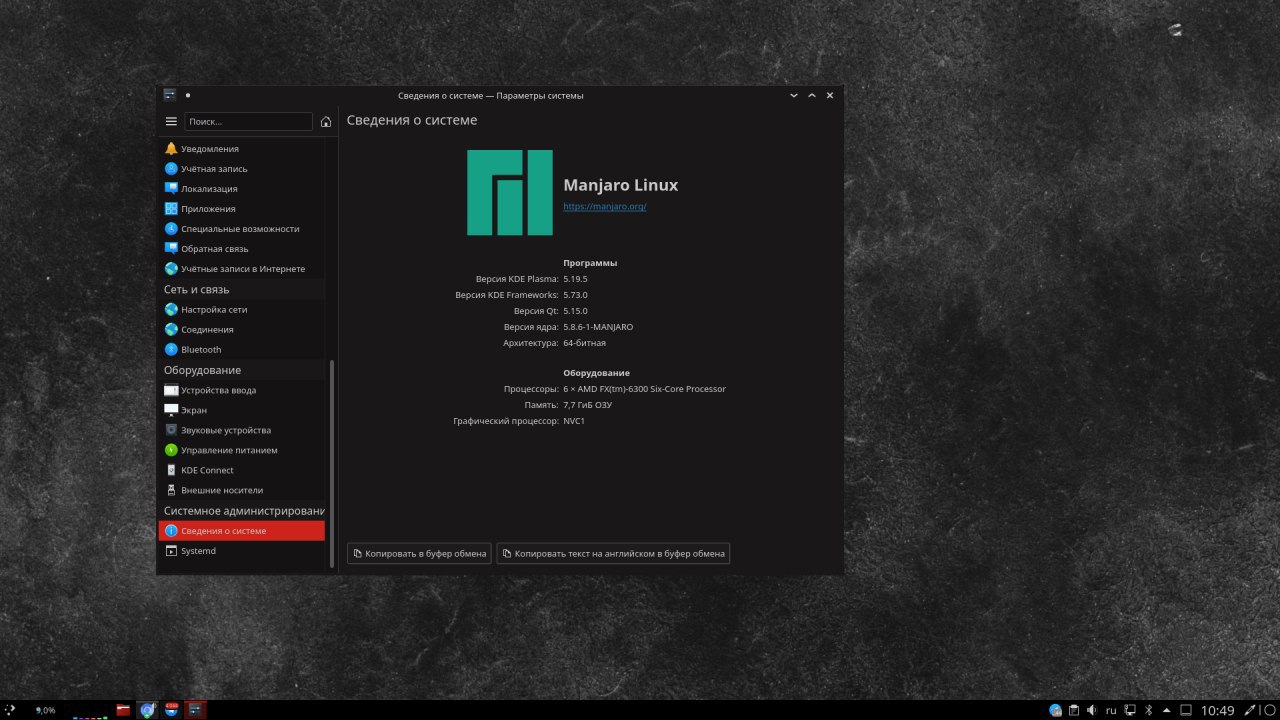Open Звуковые устройства
The width and height of the screenshot is (1280, 720).
(x=242, y=430)
